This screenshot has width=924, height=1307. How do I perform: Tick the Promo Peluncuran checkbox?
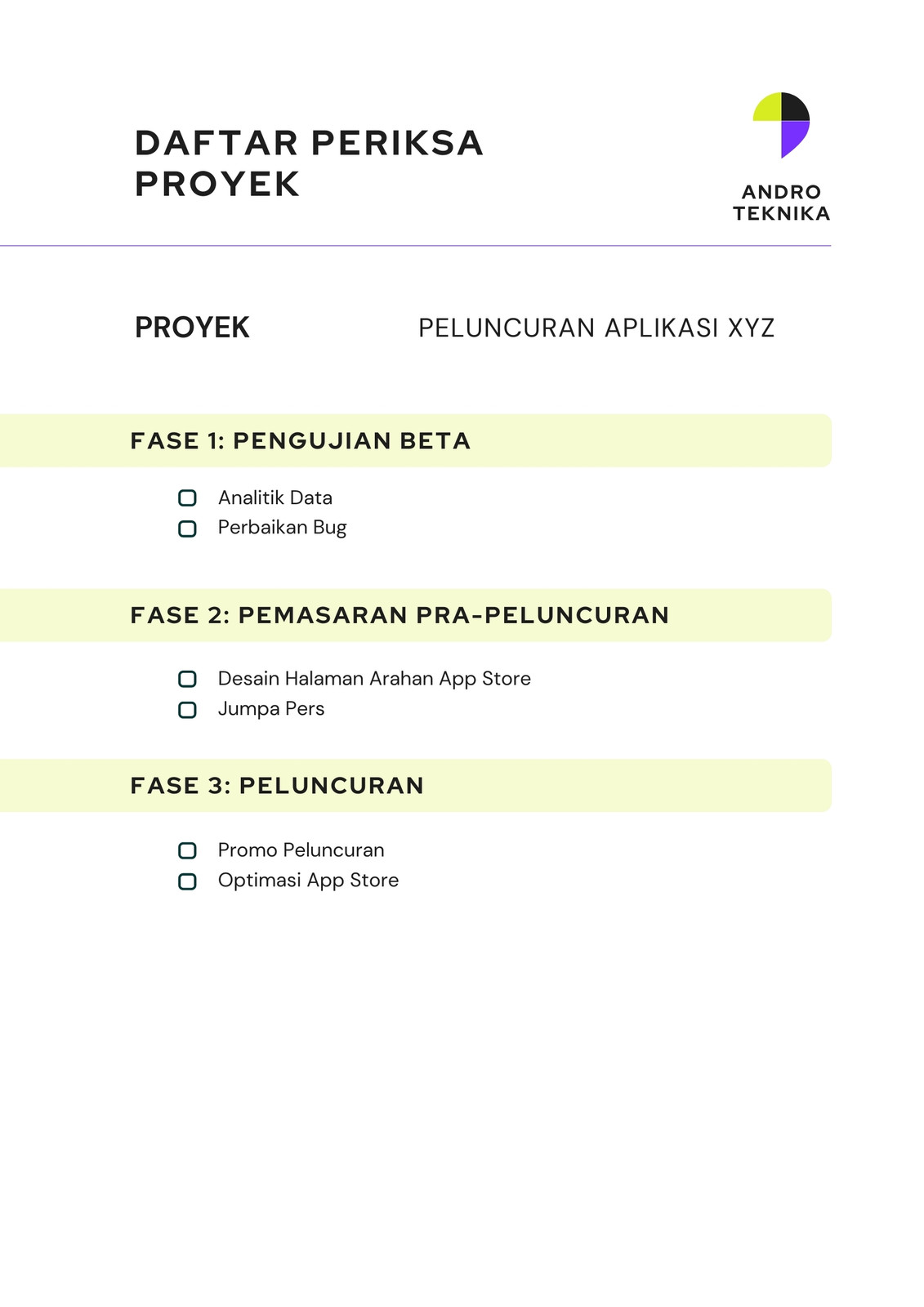187,850
